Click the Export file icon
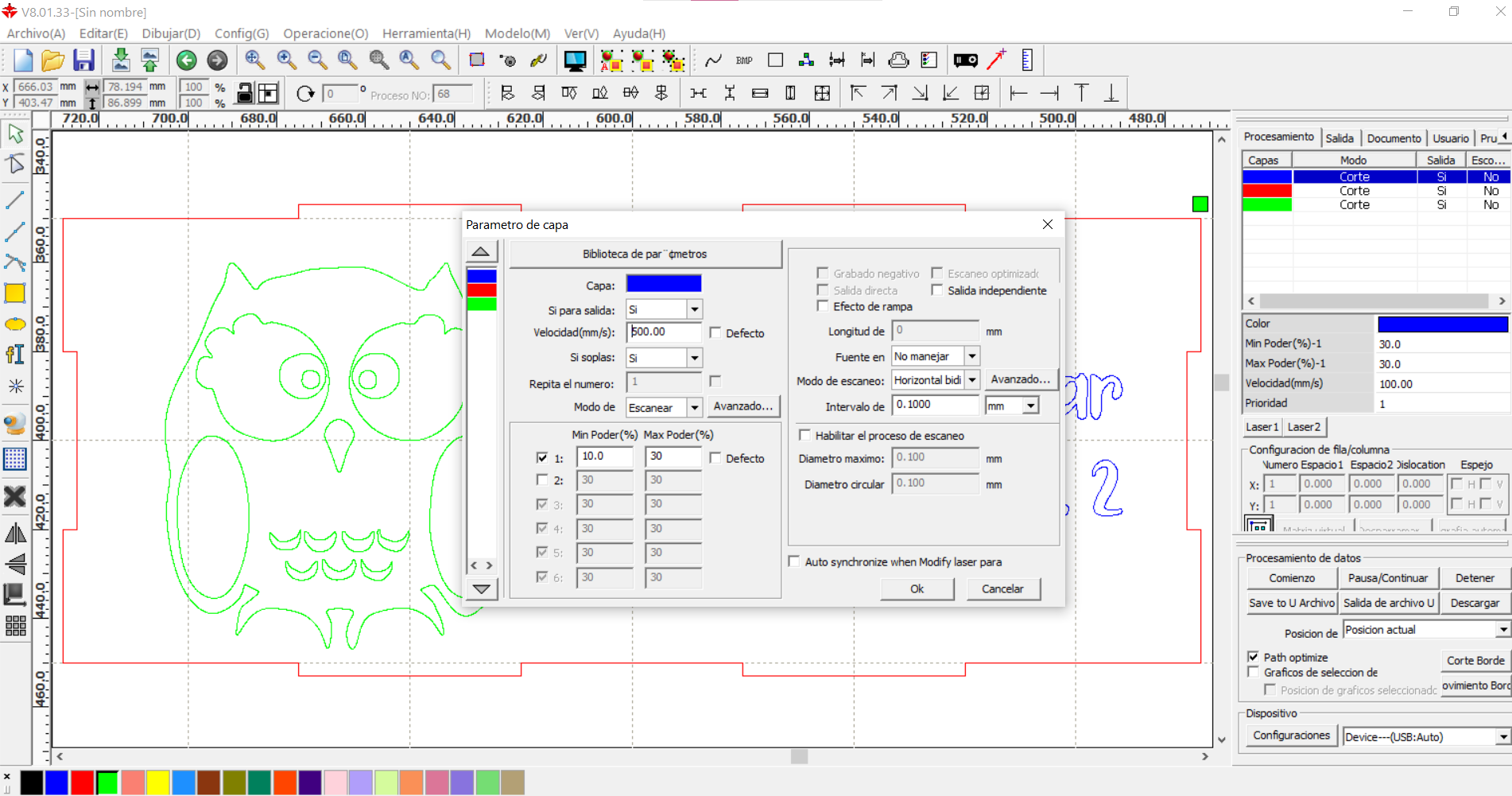 pos(149,60)
